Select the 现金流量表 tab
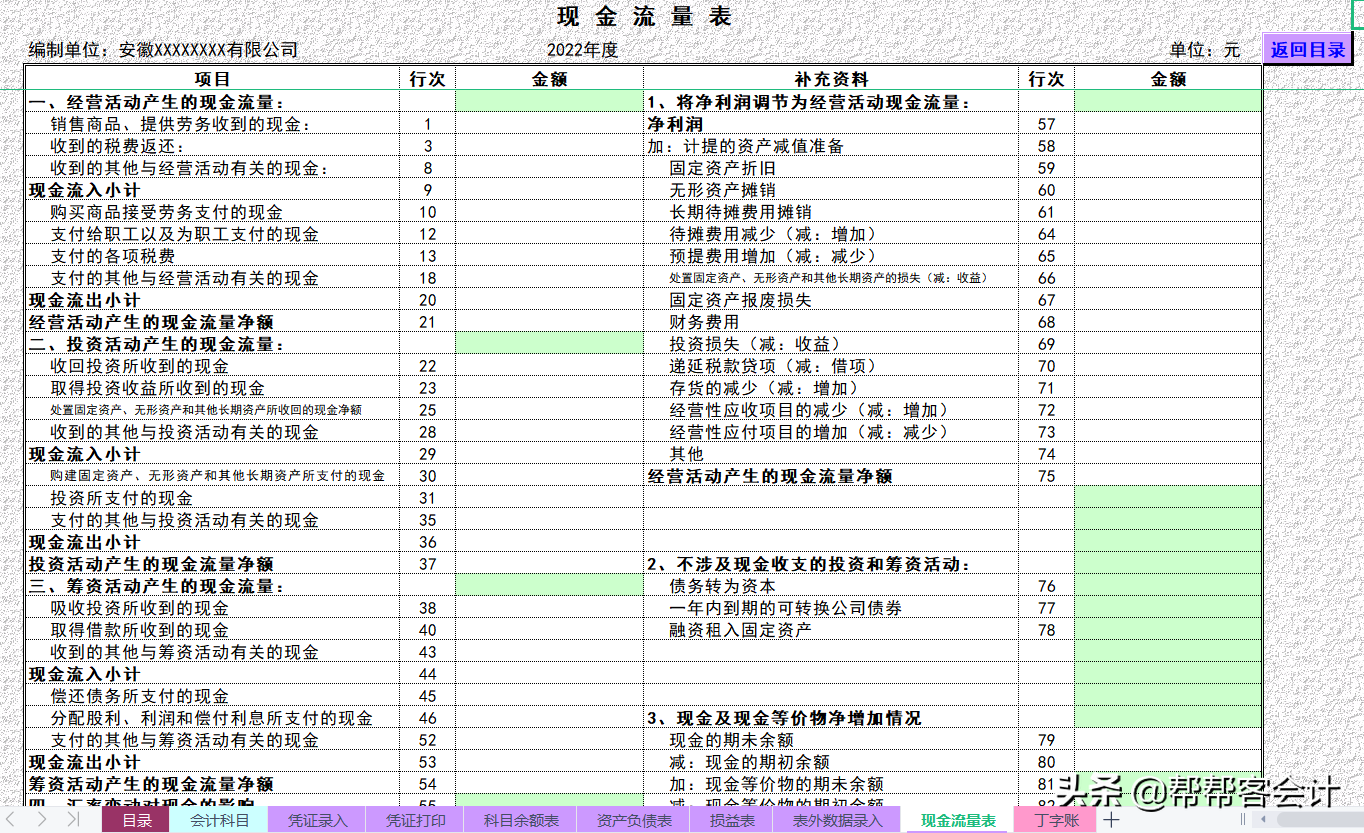Screen dimensions: 1364x833 click(x=957, y=819)
